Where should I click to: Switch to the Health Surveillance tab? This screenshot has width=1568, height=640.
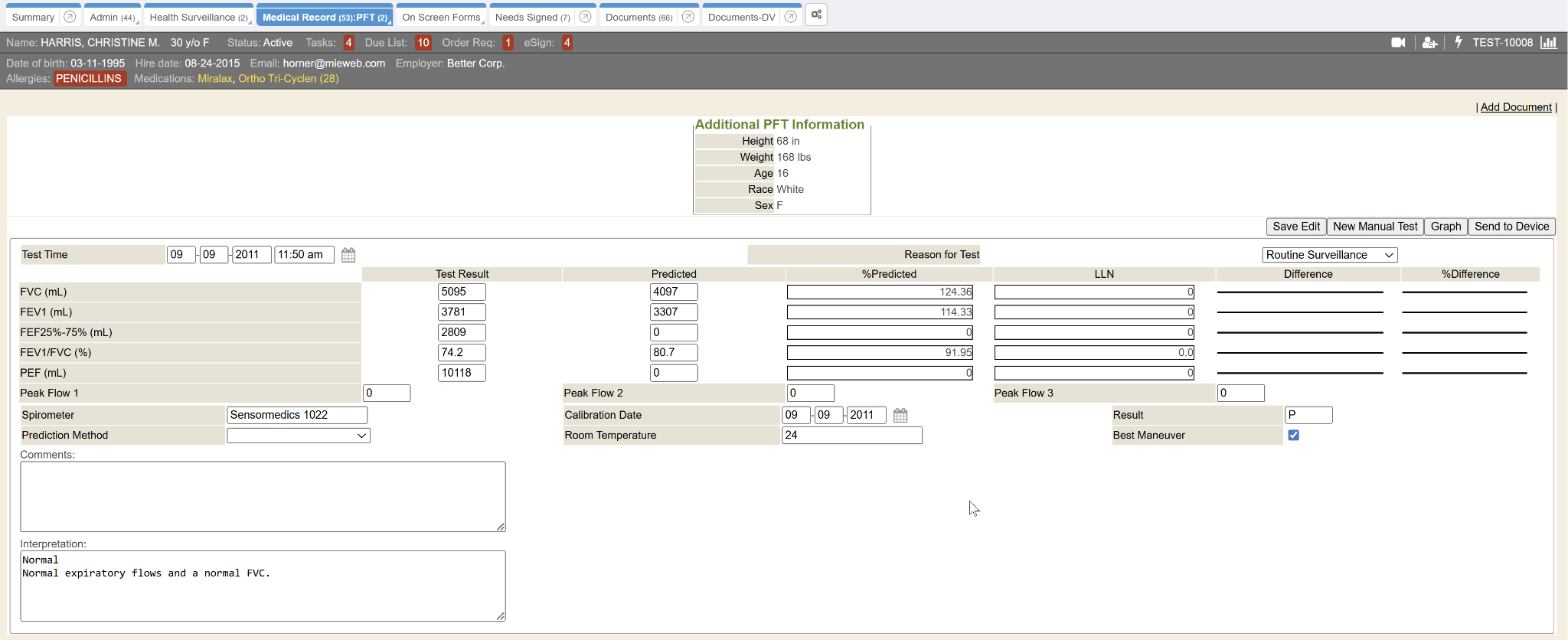tap(198, 17)
